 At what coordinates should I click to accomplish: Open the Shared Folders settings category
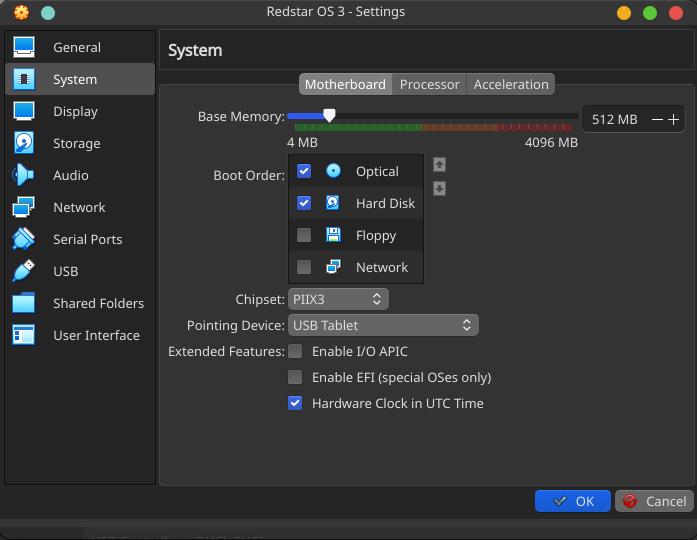[x=80, y=303]
